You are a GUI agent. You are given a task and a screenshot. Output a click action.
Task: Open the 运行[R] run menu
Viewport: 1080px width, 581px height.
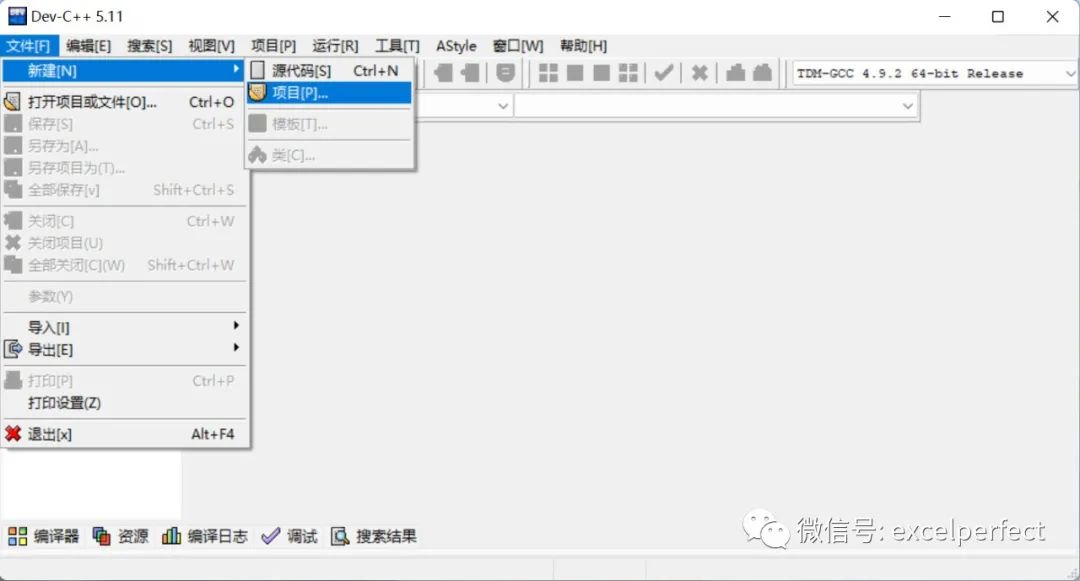point(335,46)
